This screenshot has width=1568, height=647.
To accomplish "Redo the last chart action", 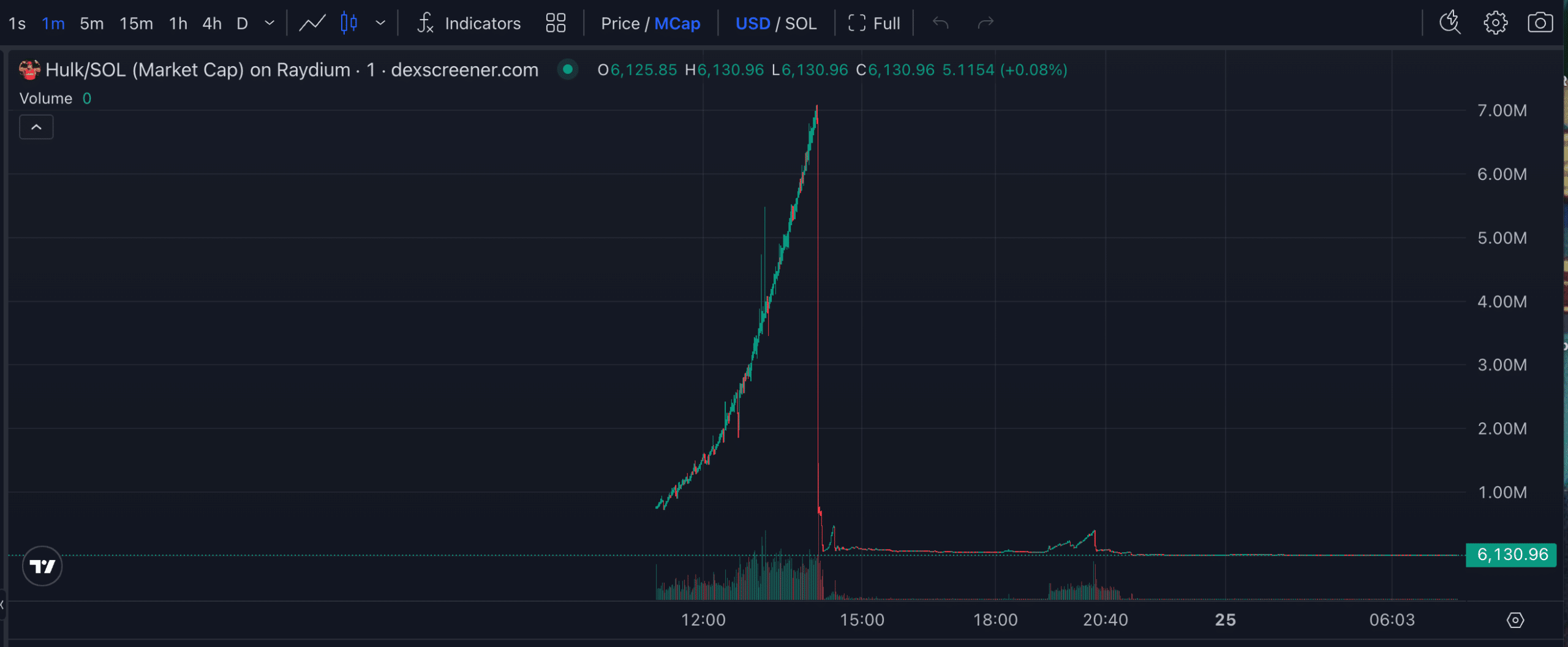I will click(x=986, y=23).
